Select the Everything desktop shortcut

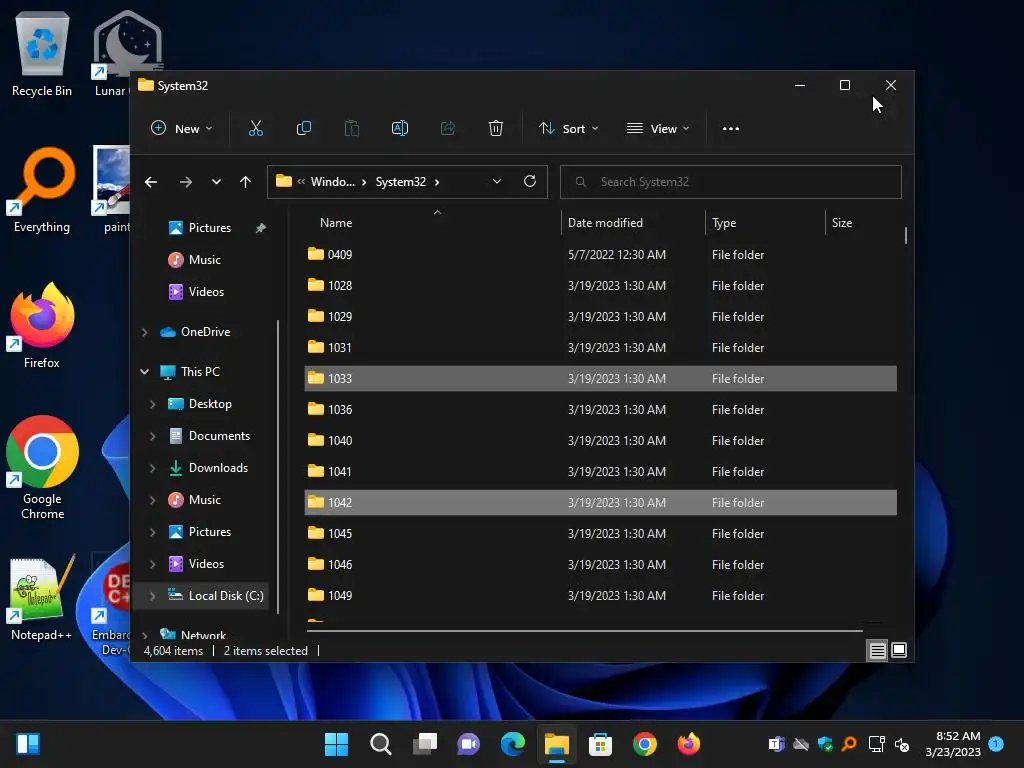point(42,191)
